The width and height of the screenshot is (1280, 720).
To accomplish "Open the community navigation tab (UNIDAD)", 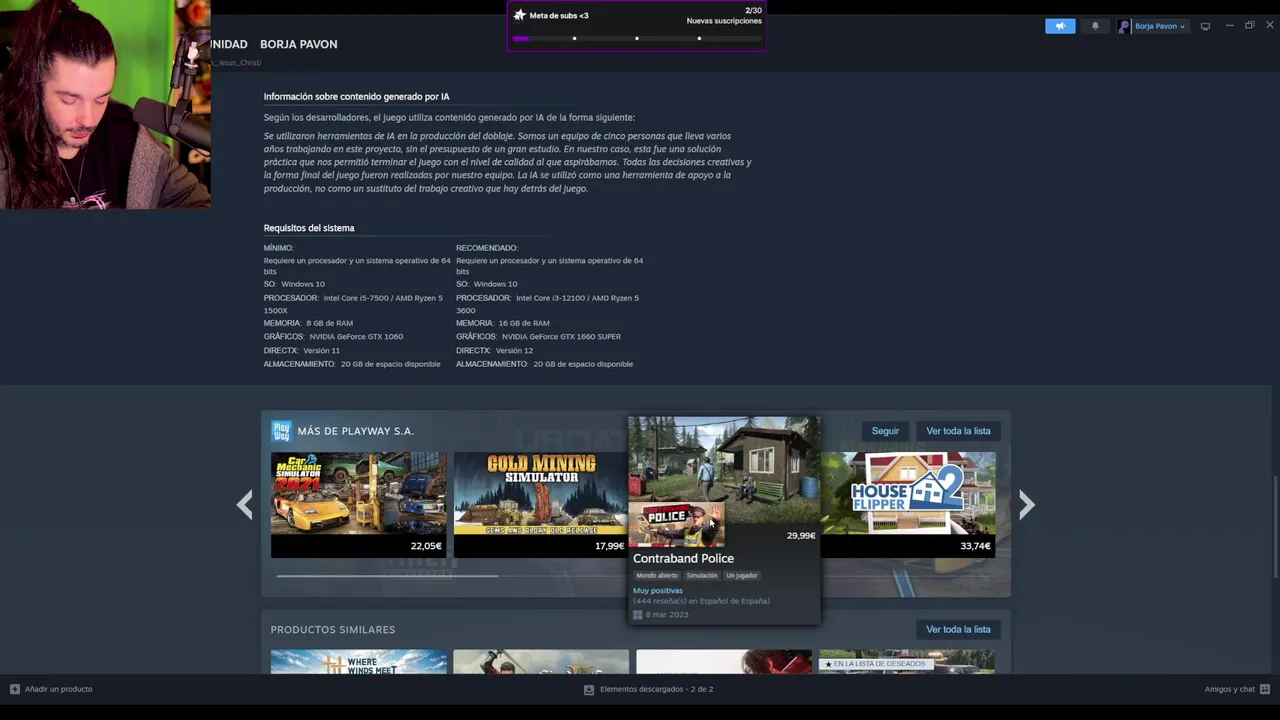I will tap(229, 44).
